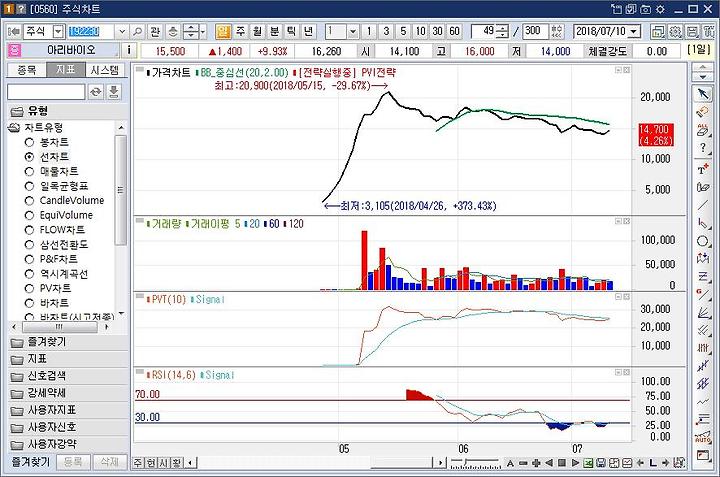Click the arrow selection cursor tool
Image resolution: width=720 pixels, height=477 pixels.
click(x=702, y=94)
